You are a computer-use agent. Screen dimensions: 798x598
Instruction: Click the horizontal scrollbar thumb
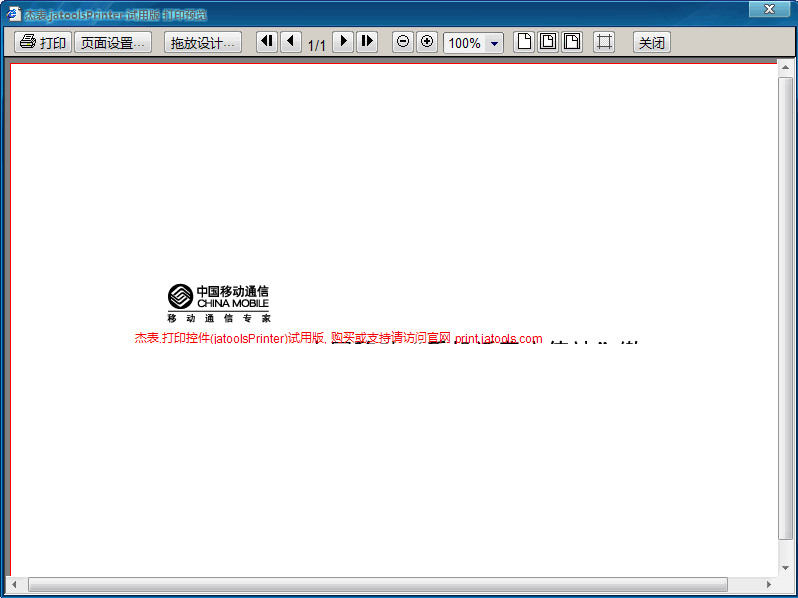click(378, 584)
